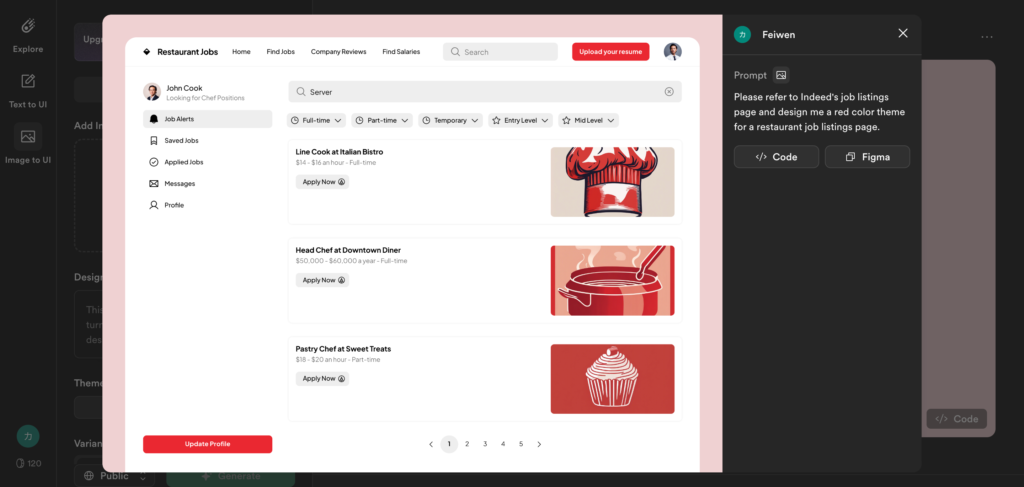This screenshot has width=1024, height=487.
Task: Open Messages in sidebar
Action: coord(208,183)
